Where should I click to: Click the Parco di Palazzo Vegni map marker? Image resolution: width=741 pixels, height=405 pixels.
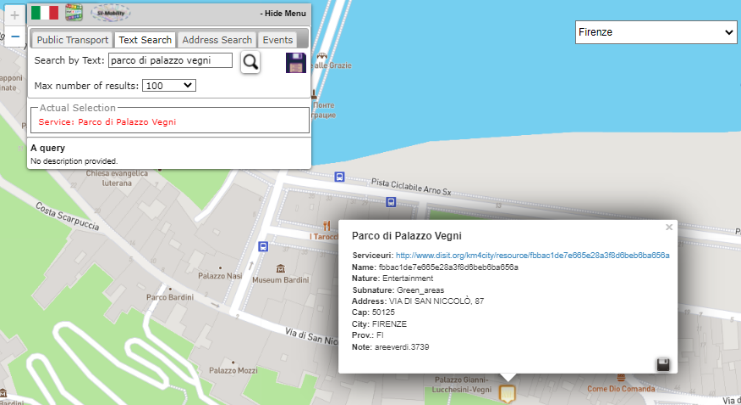pos(507,394)
